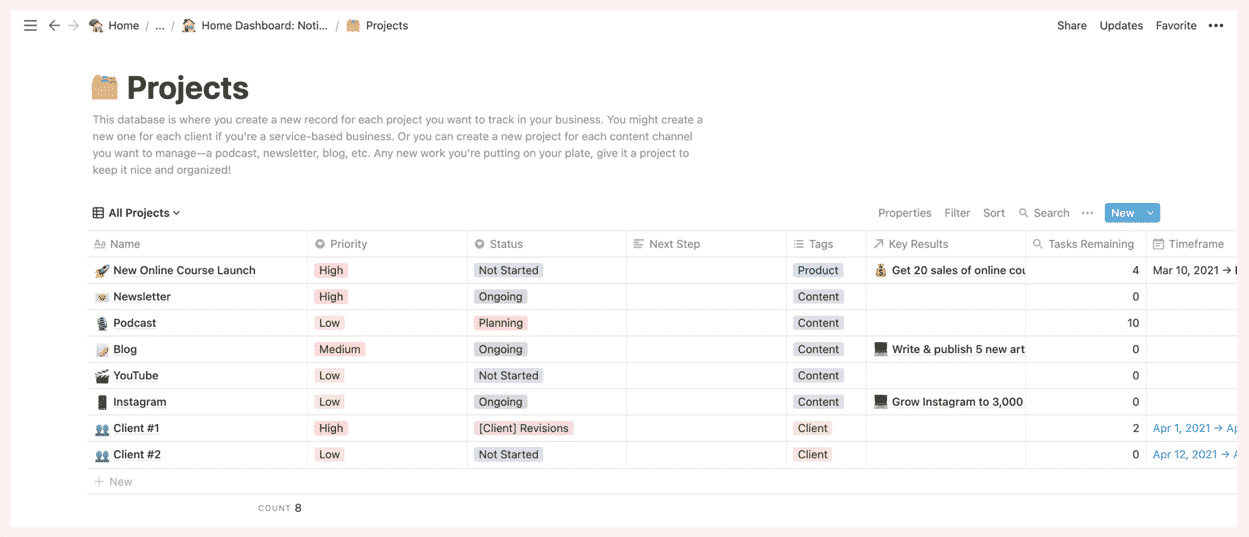Click the large Projects page icon

(x=105, y=88)
